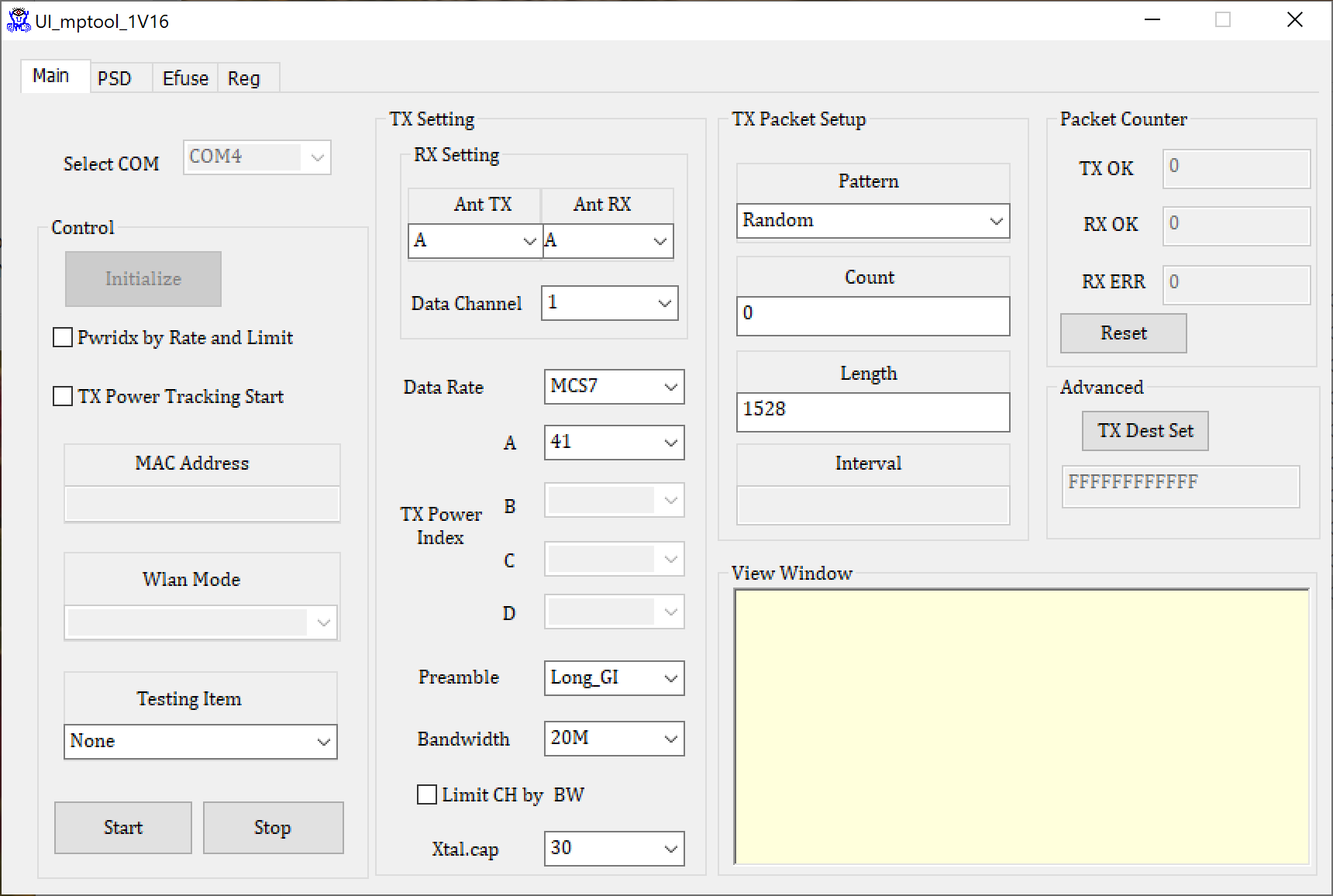Open the Pattern dropdown set to Random

873,221
